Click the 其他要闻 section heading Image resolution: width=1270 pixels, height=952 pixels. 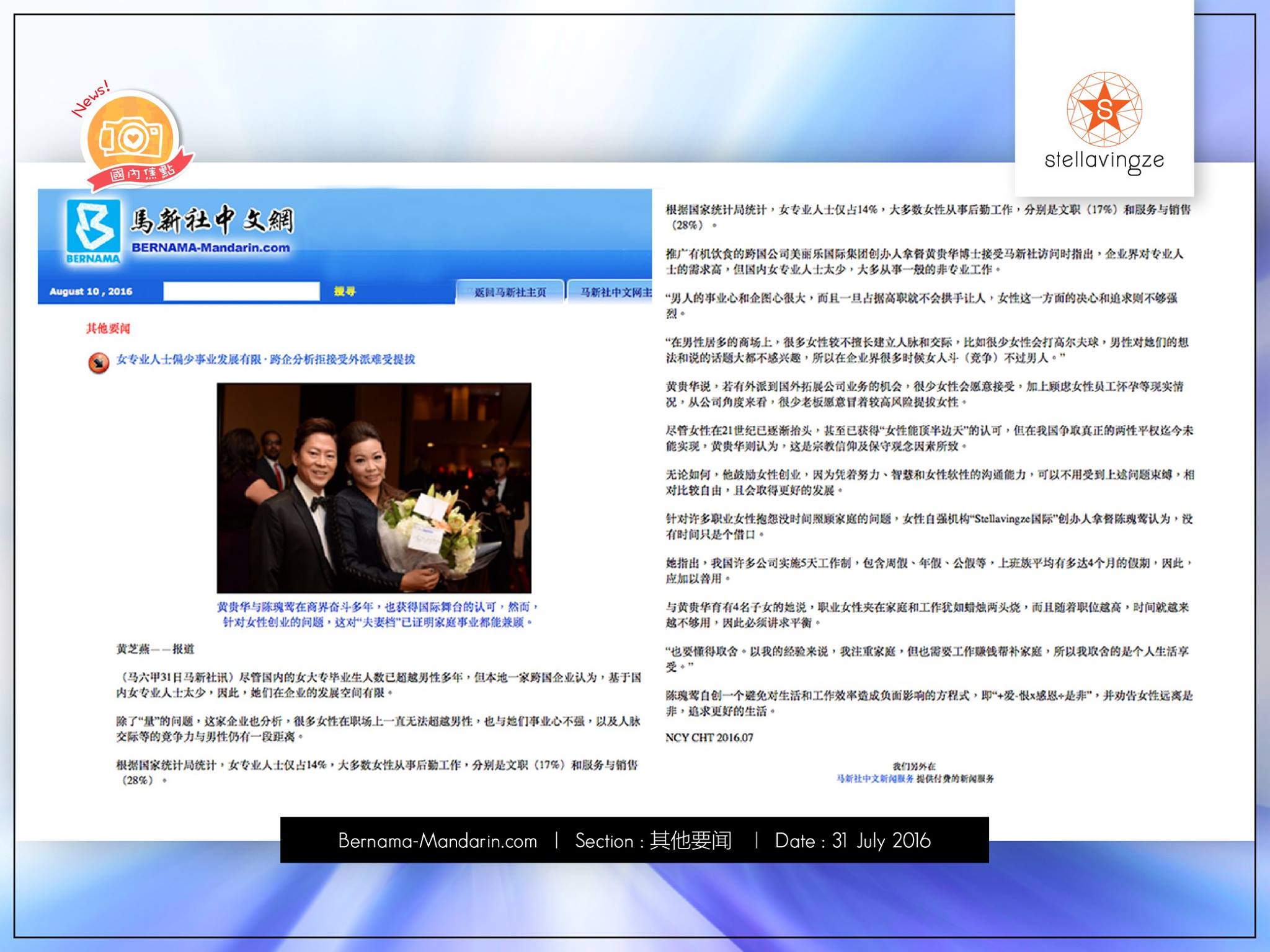point(108,328)
